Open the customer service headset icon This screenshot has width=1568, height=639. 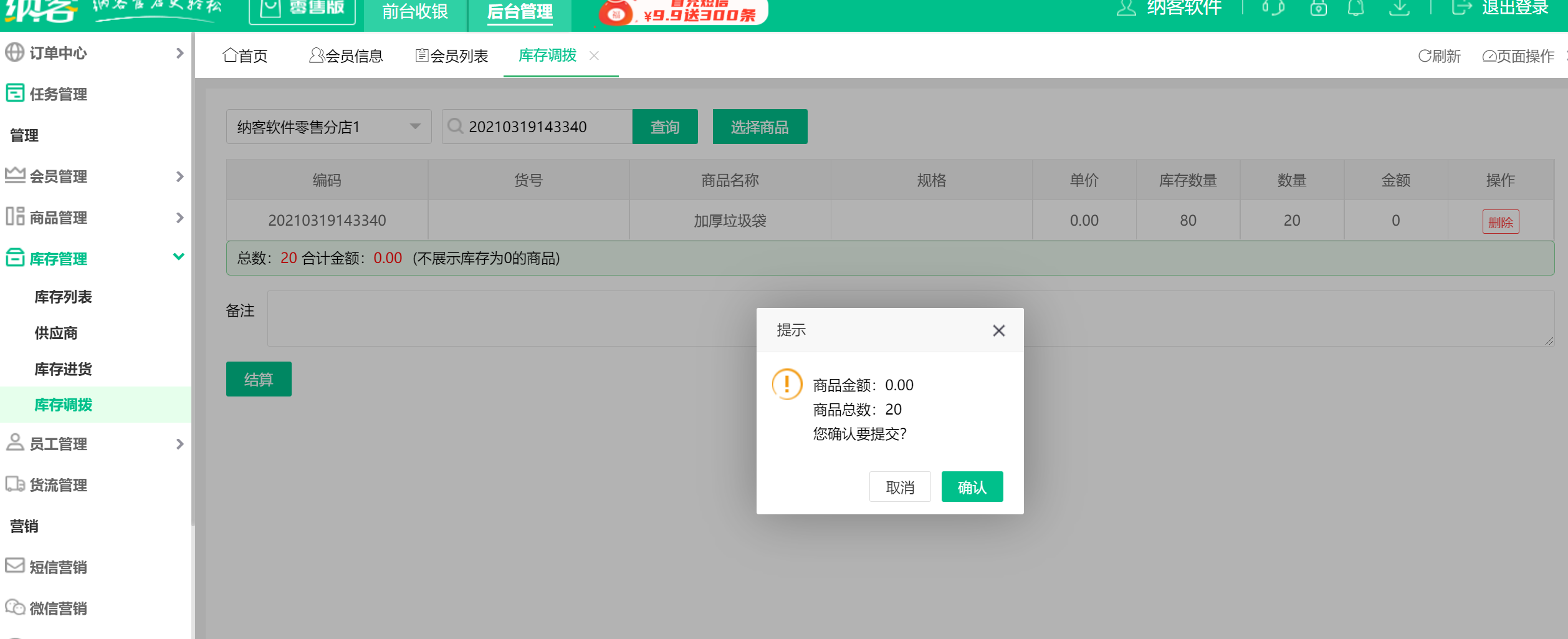pos(1272,8)
